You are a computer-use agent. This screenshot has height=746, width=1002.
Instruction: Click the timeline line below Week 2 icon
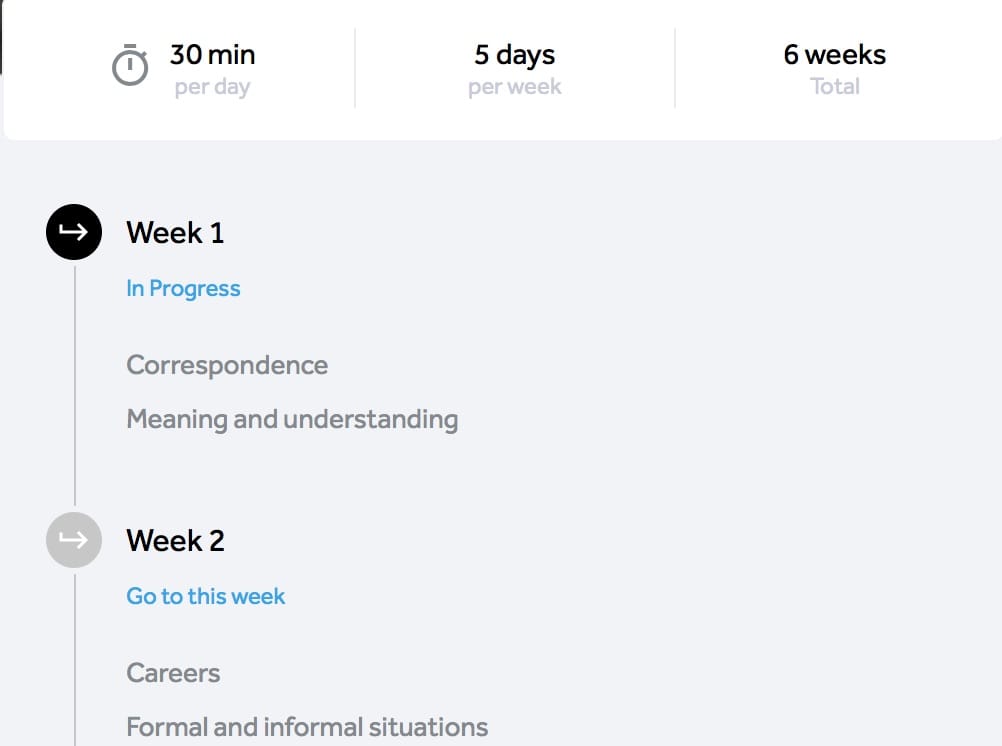coord(75,660)
